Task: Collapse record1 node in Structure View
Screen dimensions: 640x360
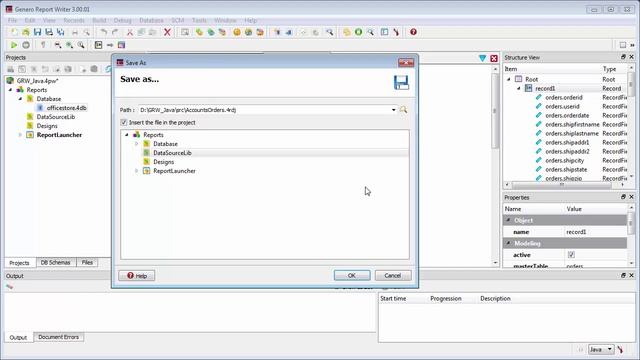Action: pyautogui.click(x=519, y=88)
